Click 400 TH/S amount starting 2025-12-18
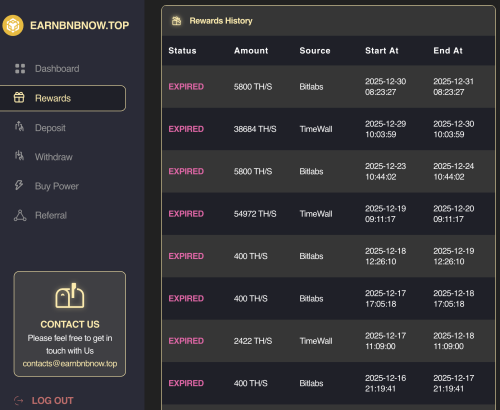 250,256
